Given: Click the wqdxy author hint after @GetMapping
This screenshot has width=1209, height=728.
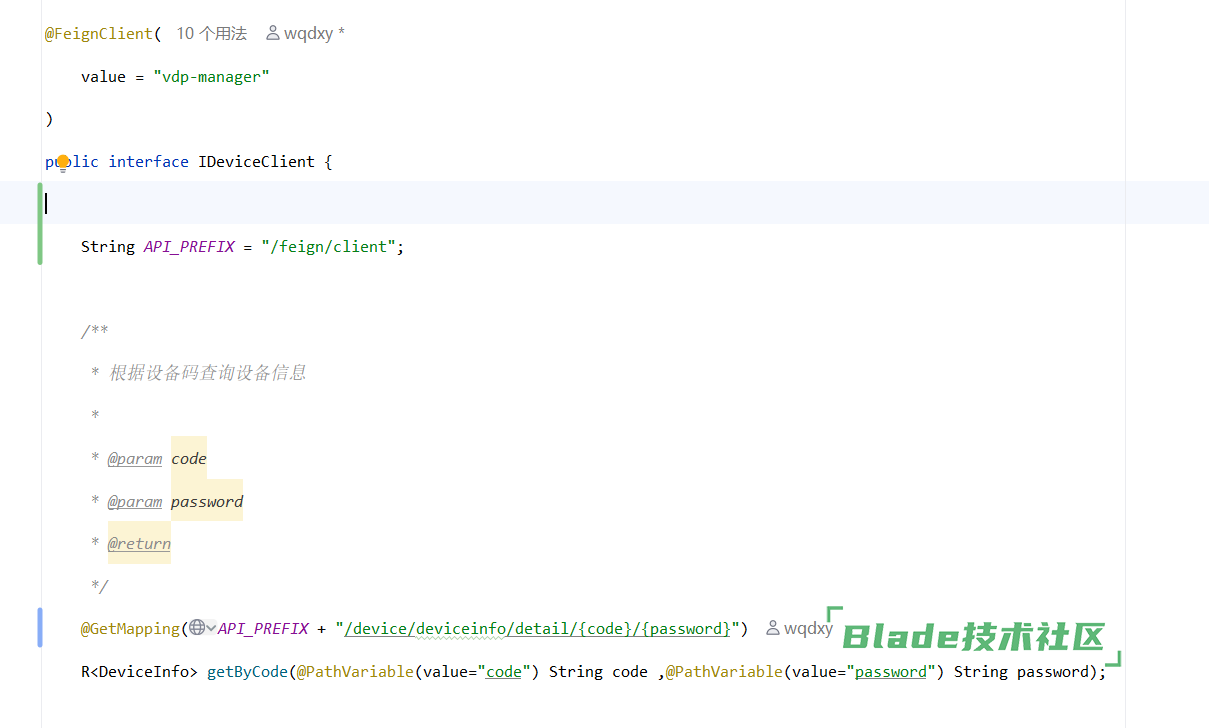Looking at the screenshot, I should click(808, 628).
